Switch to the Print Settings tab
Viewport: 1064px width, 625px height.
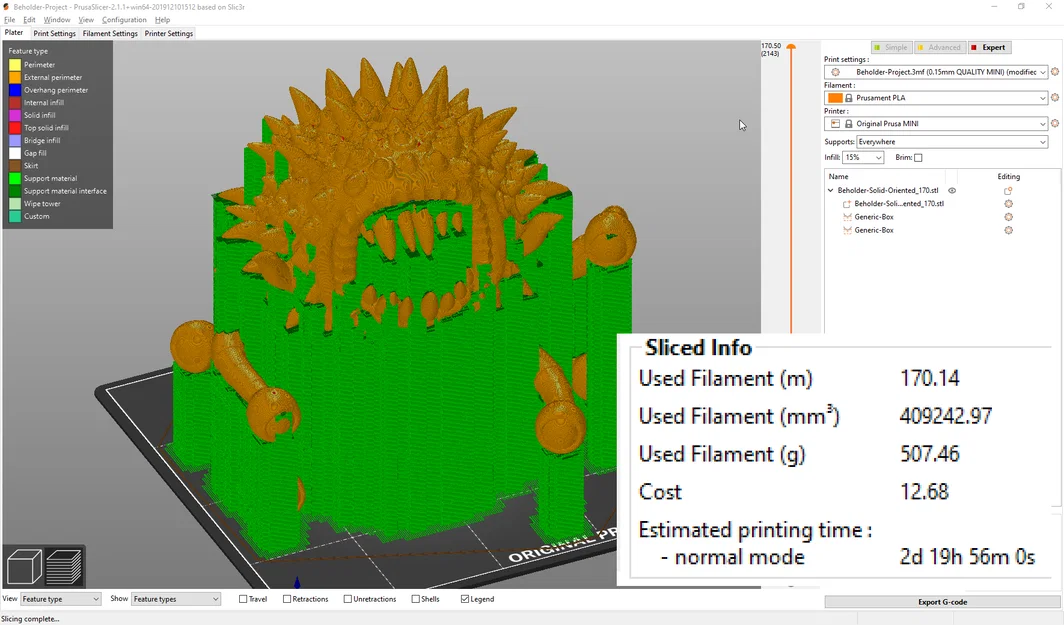click(54, 33)
